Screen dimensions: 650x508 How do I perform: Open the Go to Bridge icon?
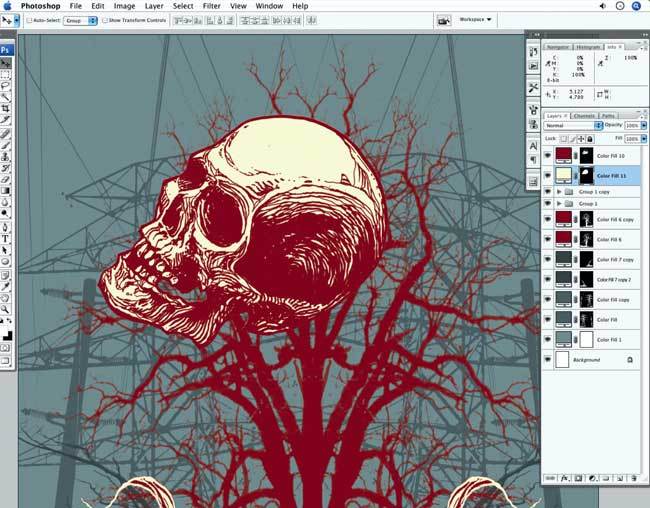point(444,20)
